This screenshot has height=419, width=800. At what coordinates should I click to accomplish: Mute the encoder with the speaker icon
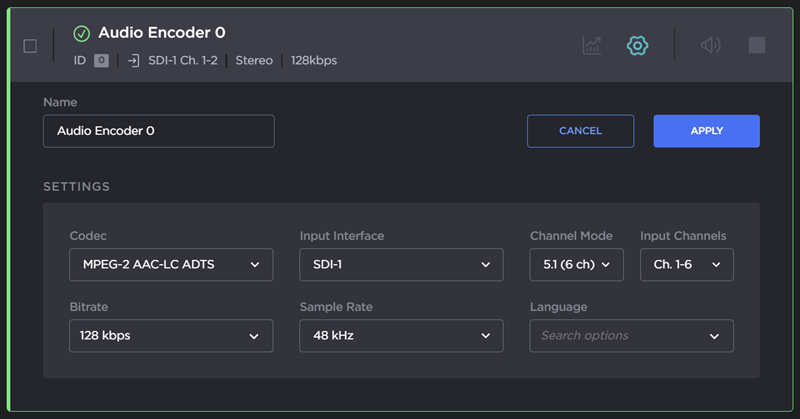[710, 46]
